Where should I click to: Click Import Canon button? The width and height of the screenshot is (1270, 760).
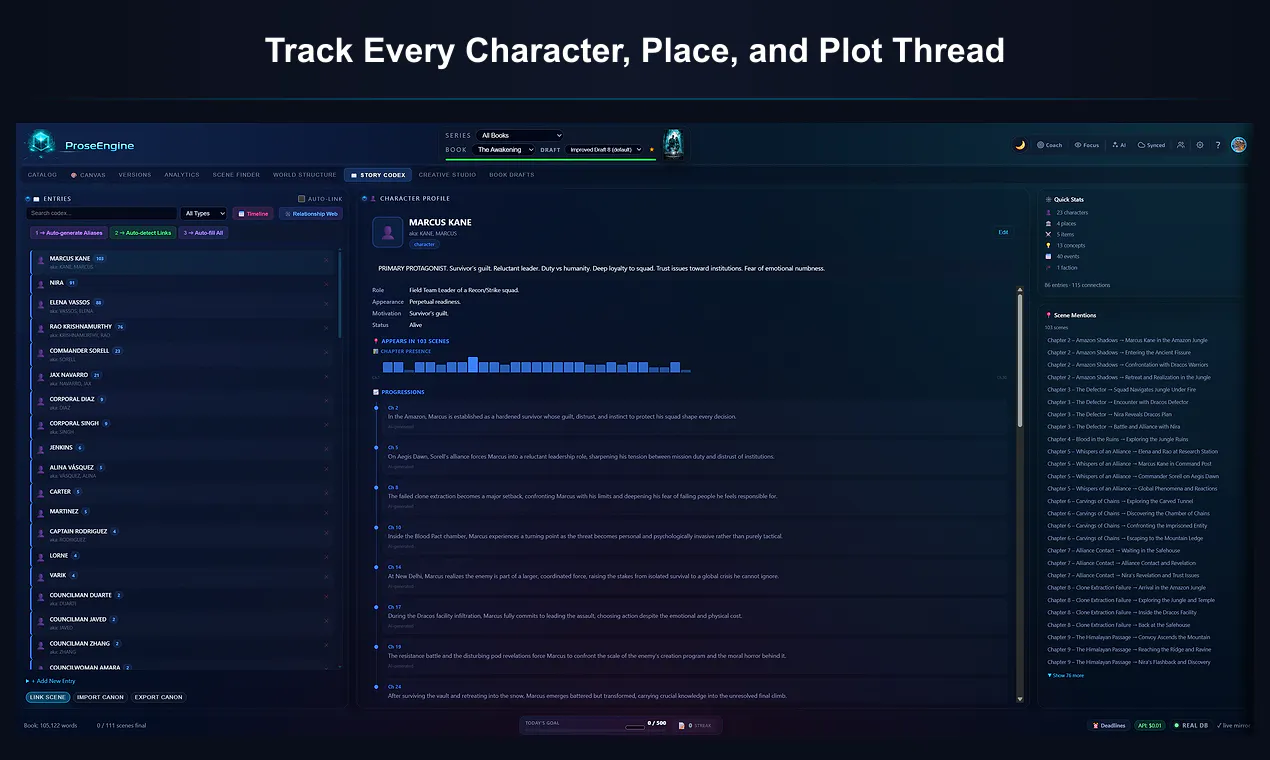pos(100,697)
